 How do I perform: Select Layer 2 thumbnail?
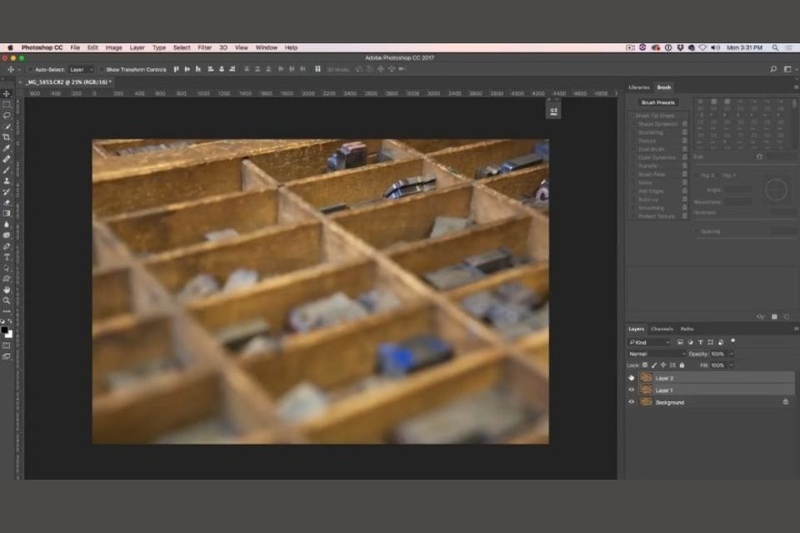click(645, 378)
